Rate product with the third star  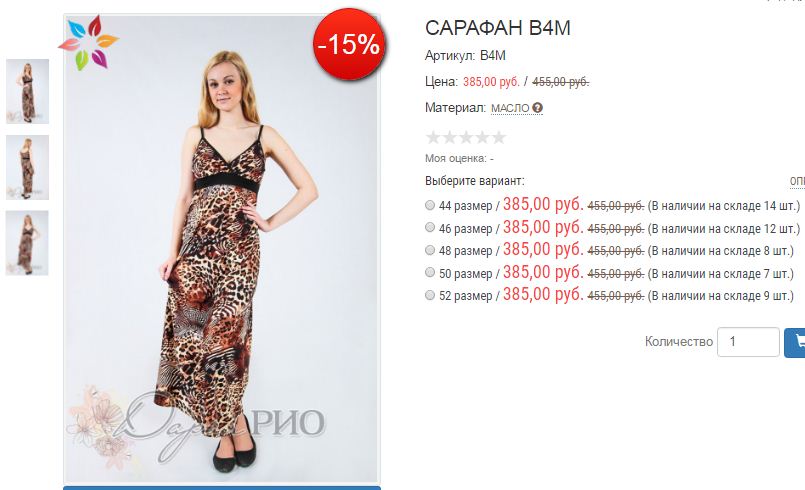466,137
